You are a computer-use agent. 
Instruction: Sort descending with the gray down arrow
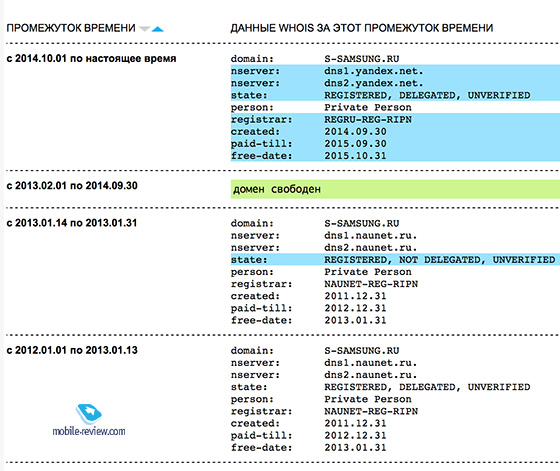click(144, 29)
